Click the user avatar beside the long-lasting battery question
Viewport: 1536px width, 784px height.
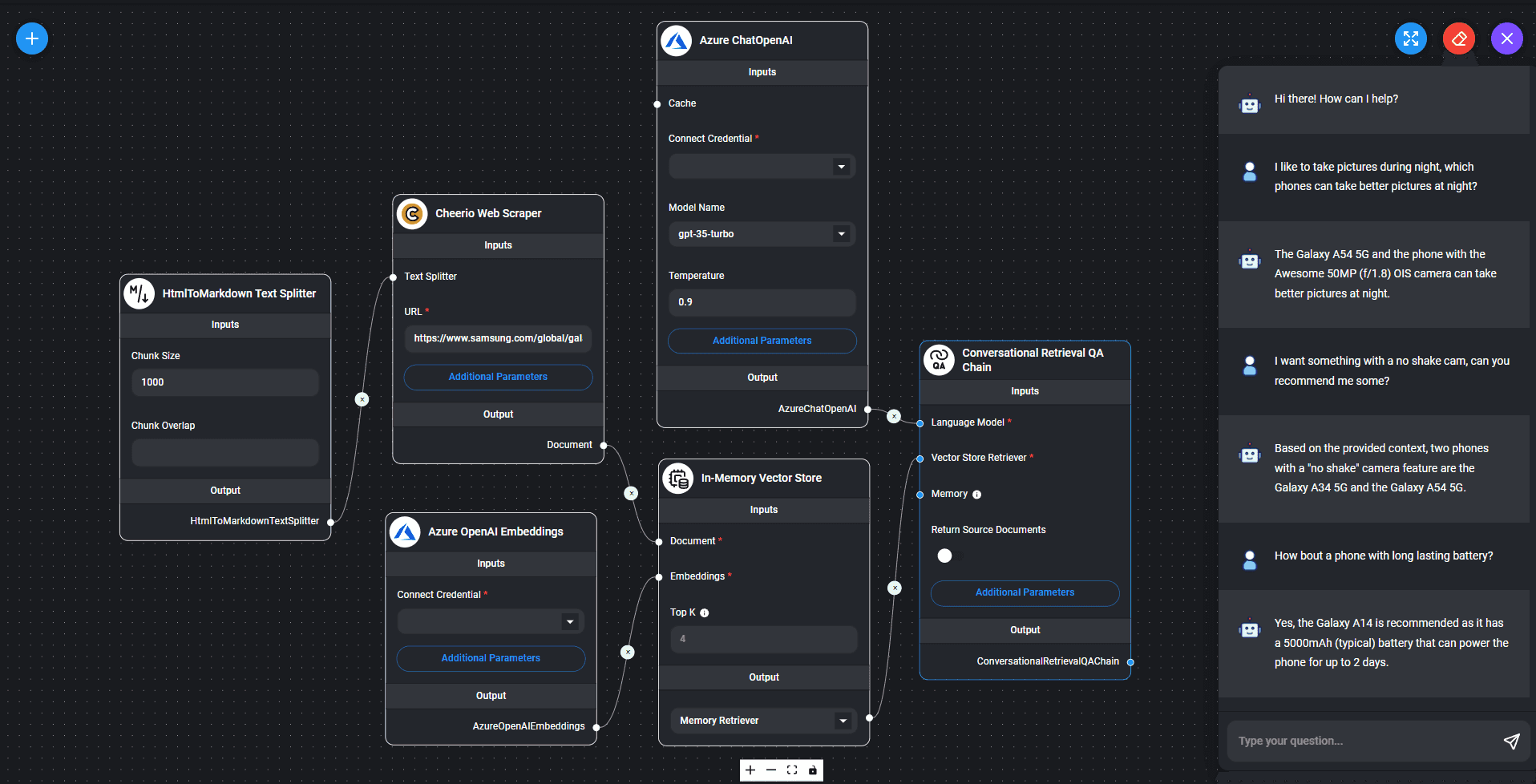click(1250, 560)
